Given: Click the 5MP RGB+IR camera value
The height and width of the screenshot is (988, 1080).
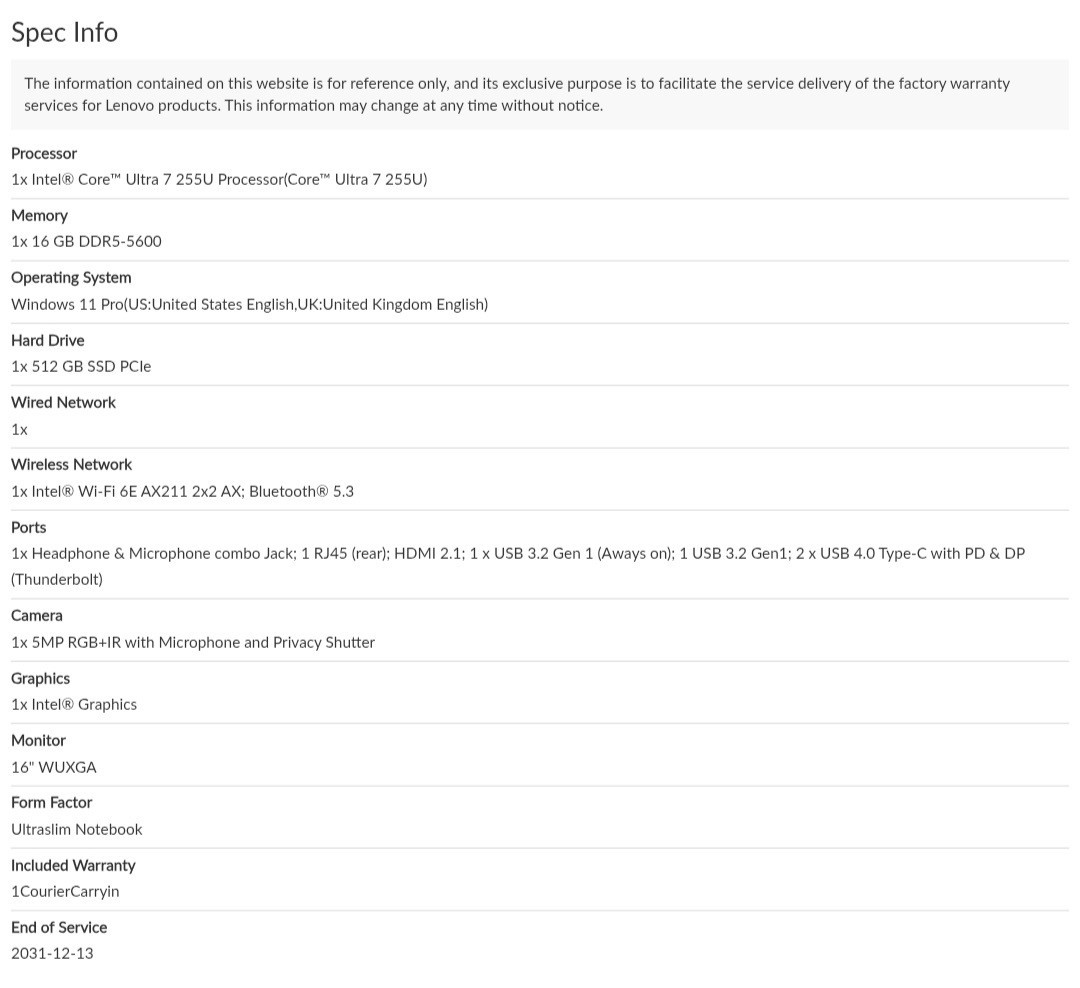Looking at the screenshot, I should pos(193,642).
